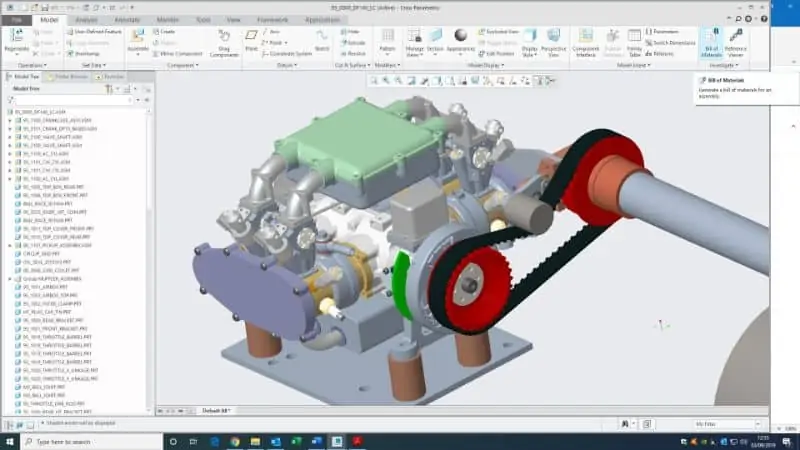800x450 pixels.
Task: Click Shrinkwrap in Get Data
Action: (x=84, y=54)
